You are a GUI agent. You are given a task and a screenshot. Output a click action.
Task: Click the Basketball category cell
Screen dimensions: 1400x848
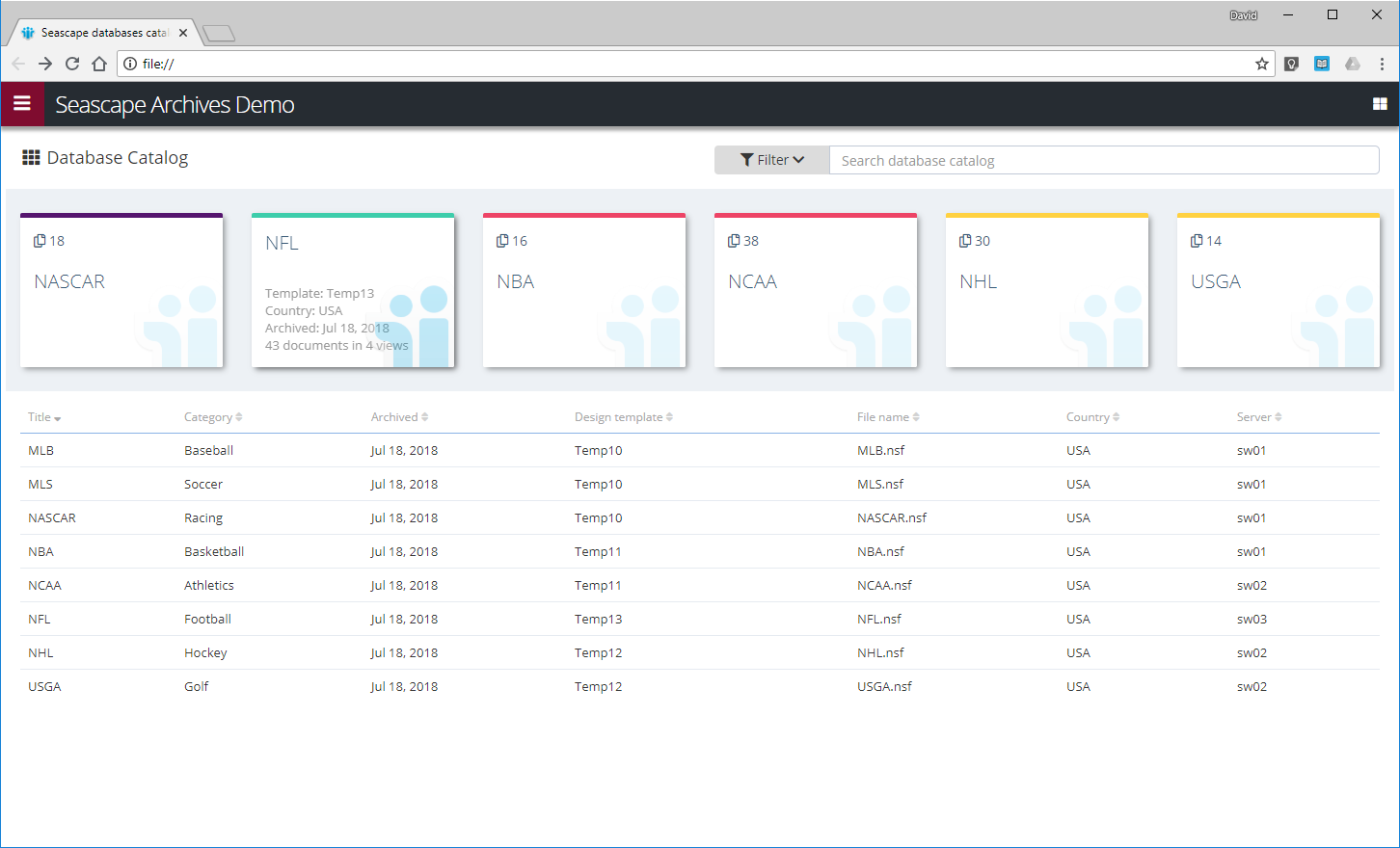point(214,551)
